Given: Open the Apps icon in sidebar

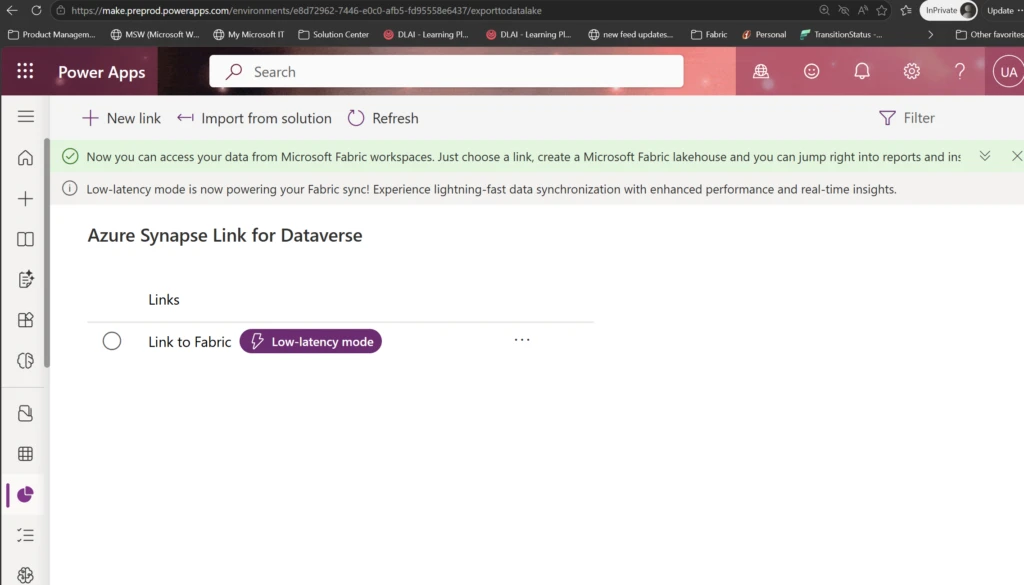Looking at the screenshot, I should click(x=25, y=320).
